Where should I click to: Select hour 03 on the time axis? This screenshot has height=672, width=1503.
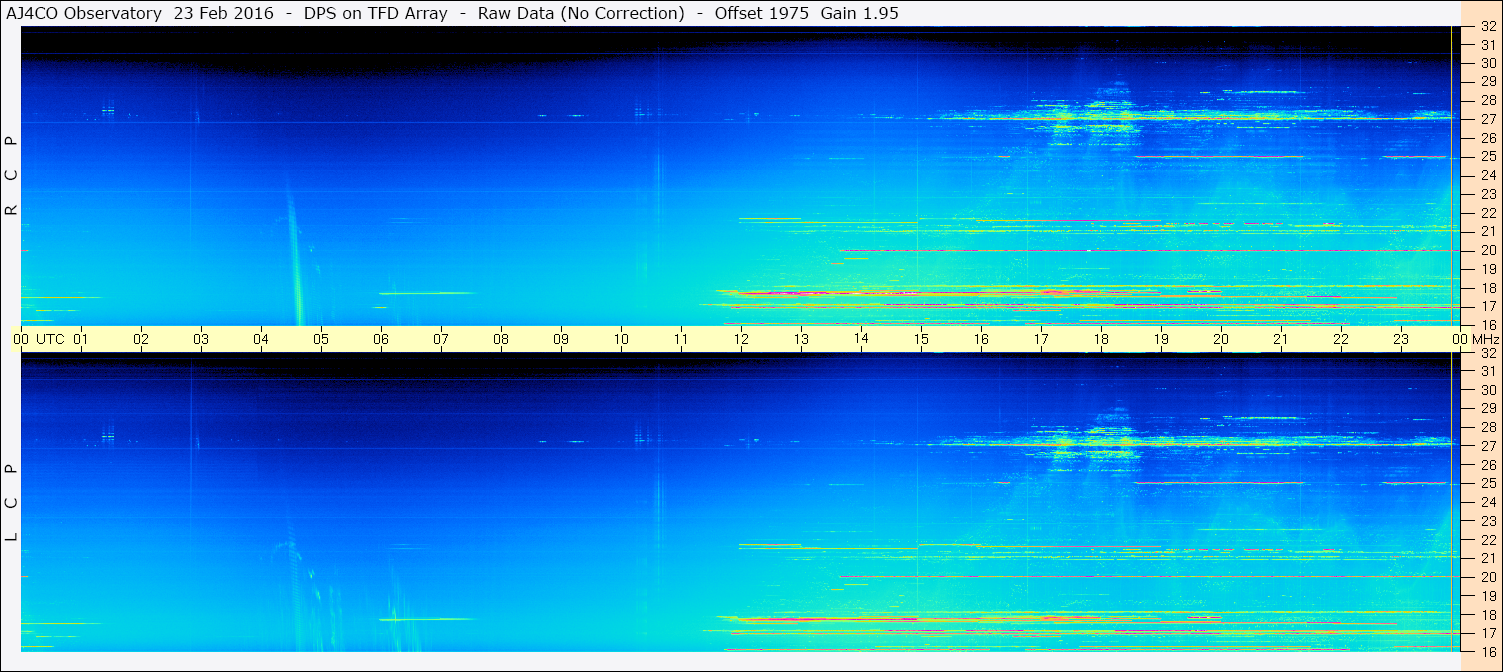pos(201,339)
